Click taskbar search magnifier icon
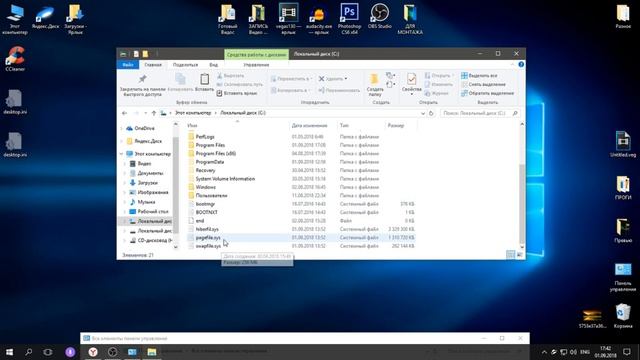 29,352
